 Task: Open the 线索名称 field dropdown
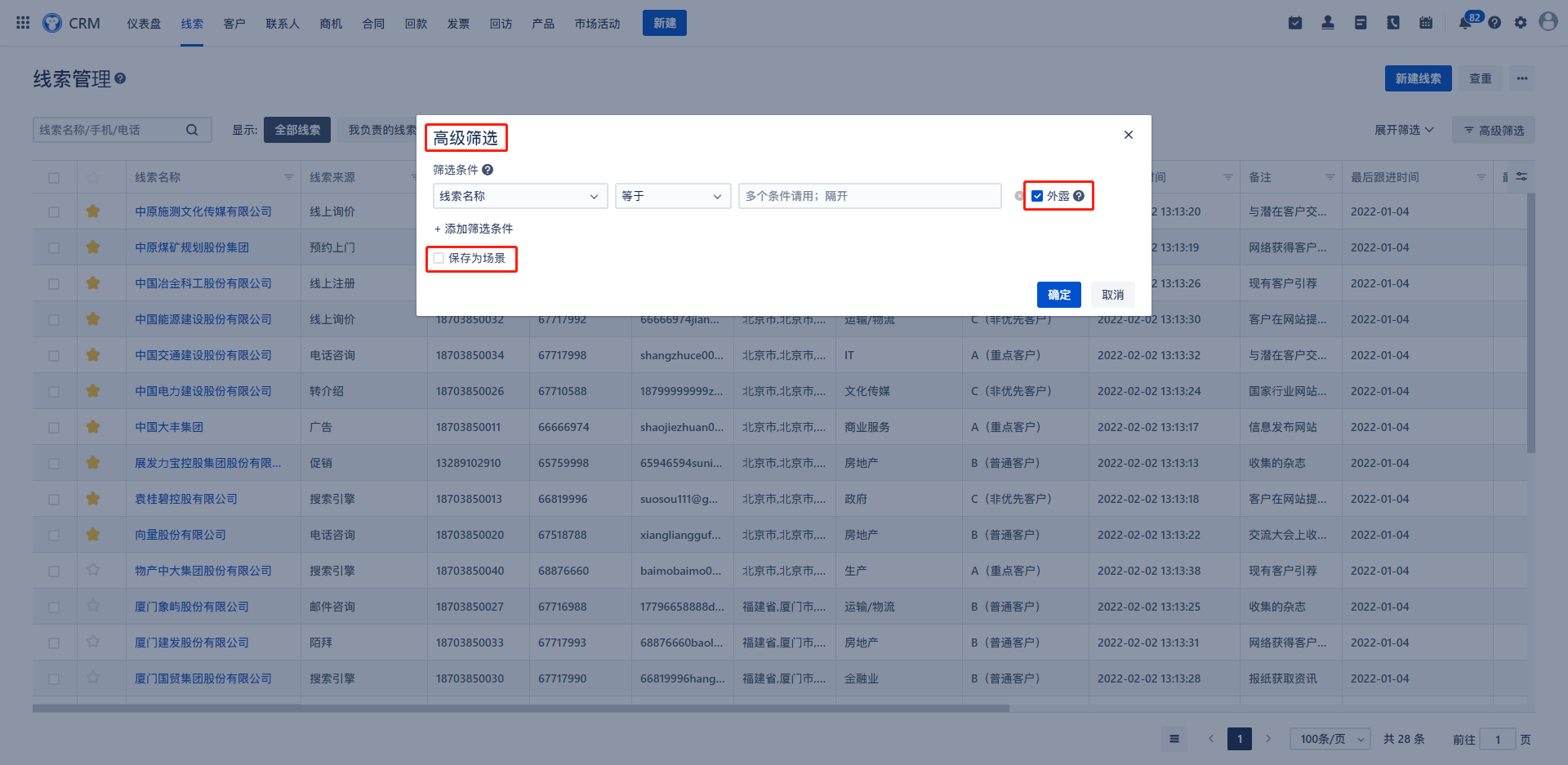point(520,196)
